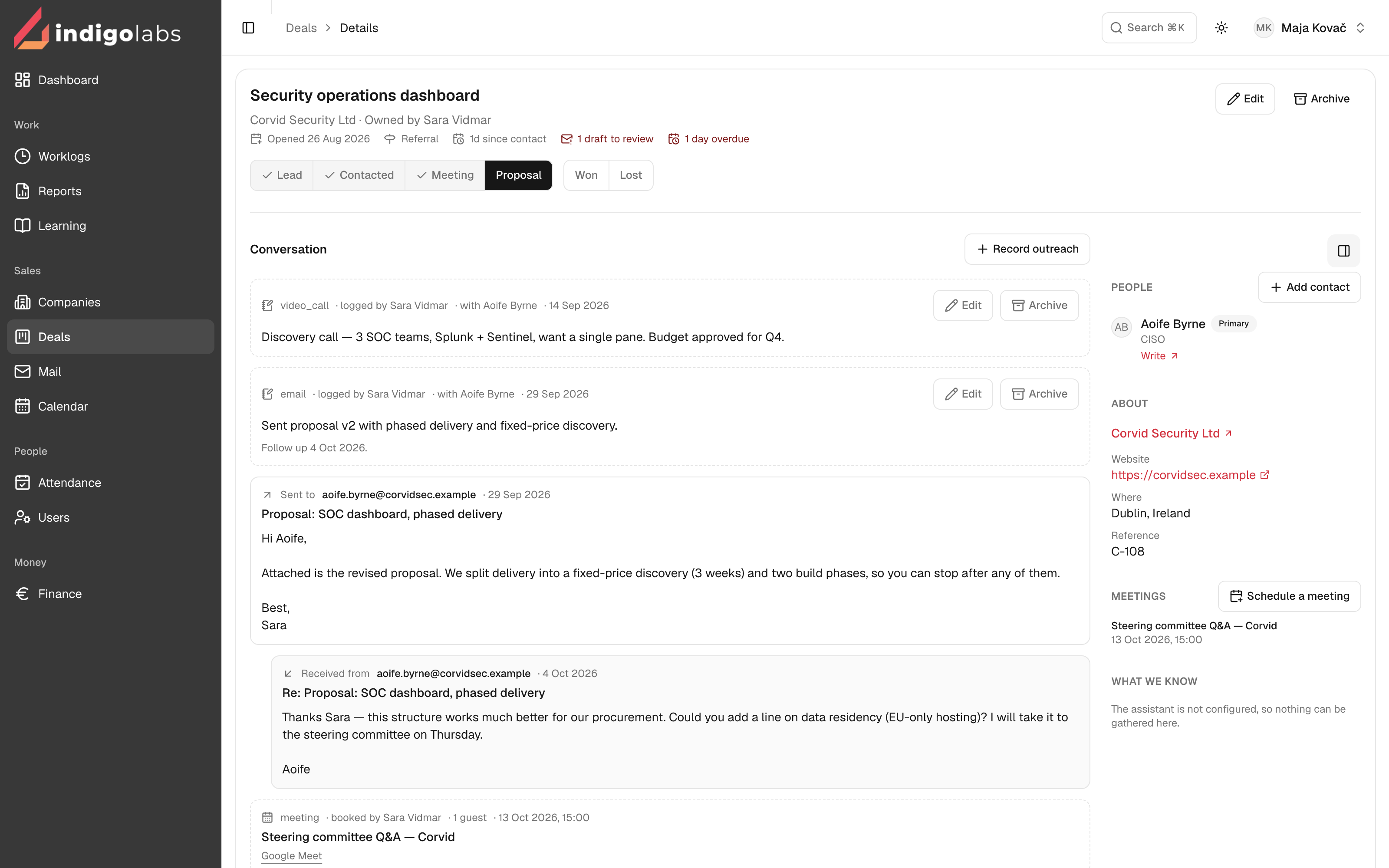Open Corvid Security Ltd company link

[1172, 434]
